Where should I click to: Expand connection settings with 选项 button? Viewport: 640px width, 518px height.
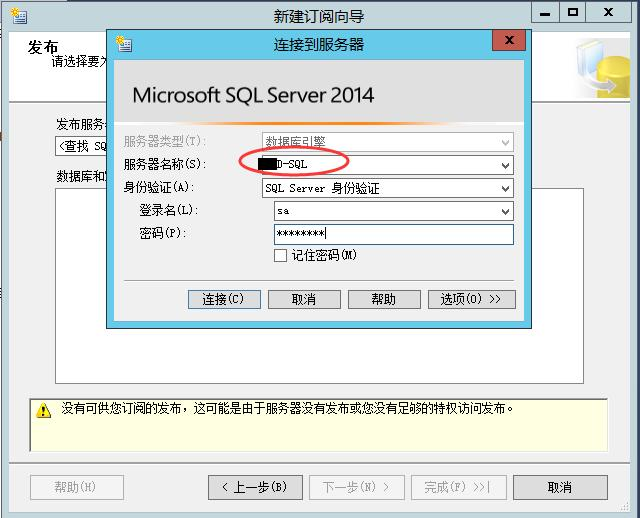click(471, 299)
